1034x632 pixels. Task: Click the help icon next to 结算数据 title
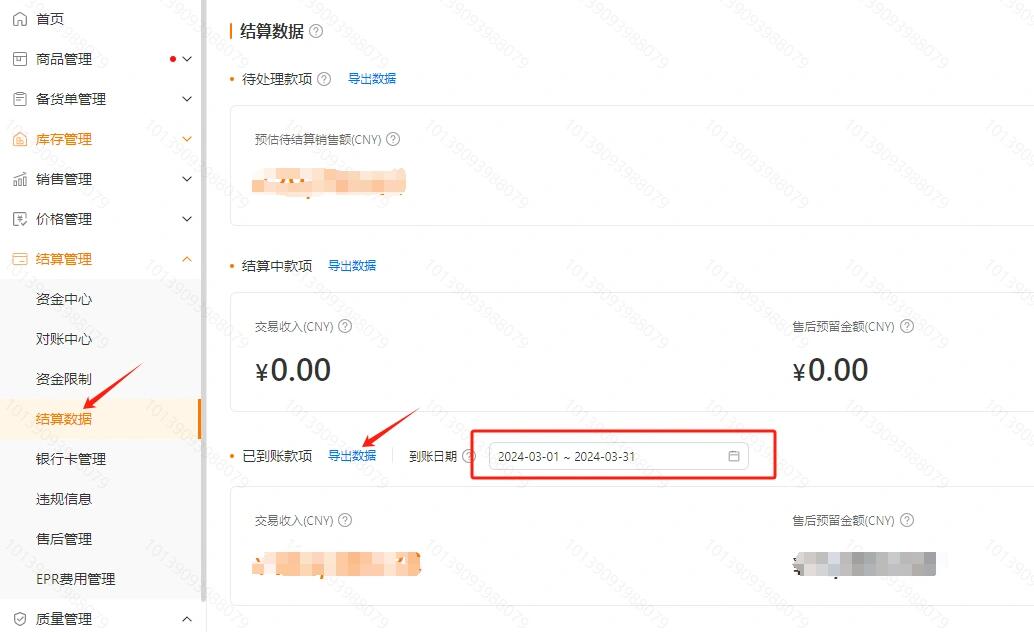click(316, 31)
